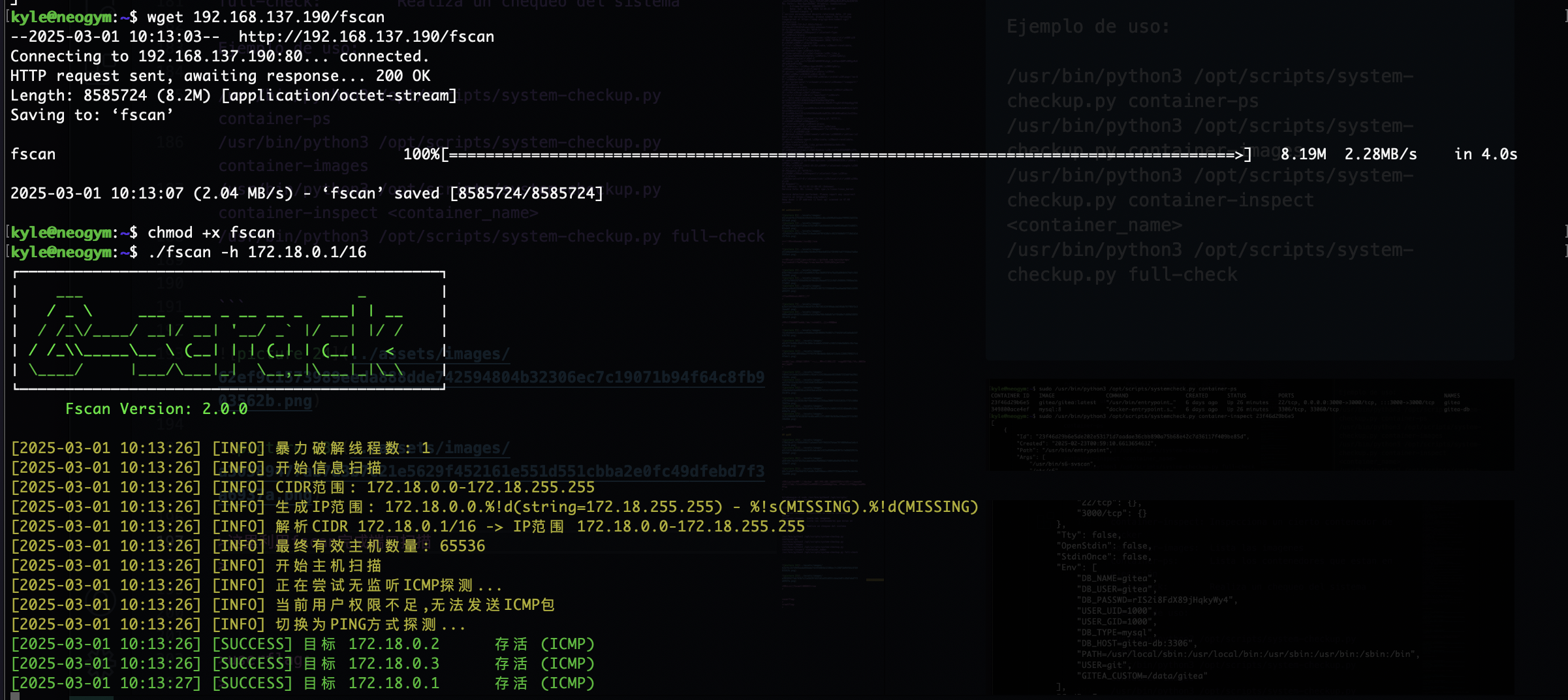Click IP 172.18.0.1 in the last SUCCESS line

pos(394,684)
